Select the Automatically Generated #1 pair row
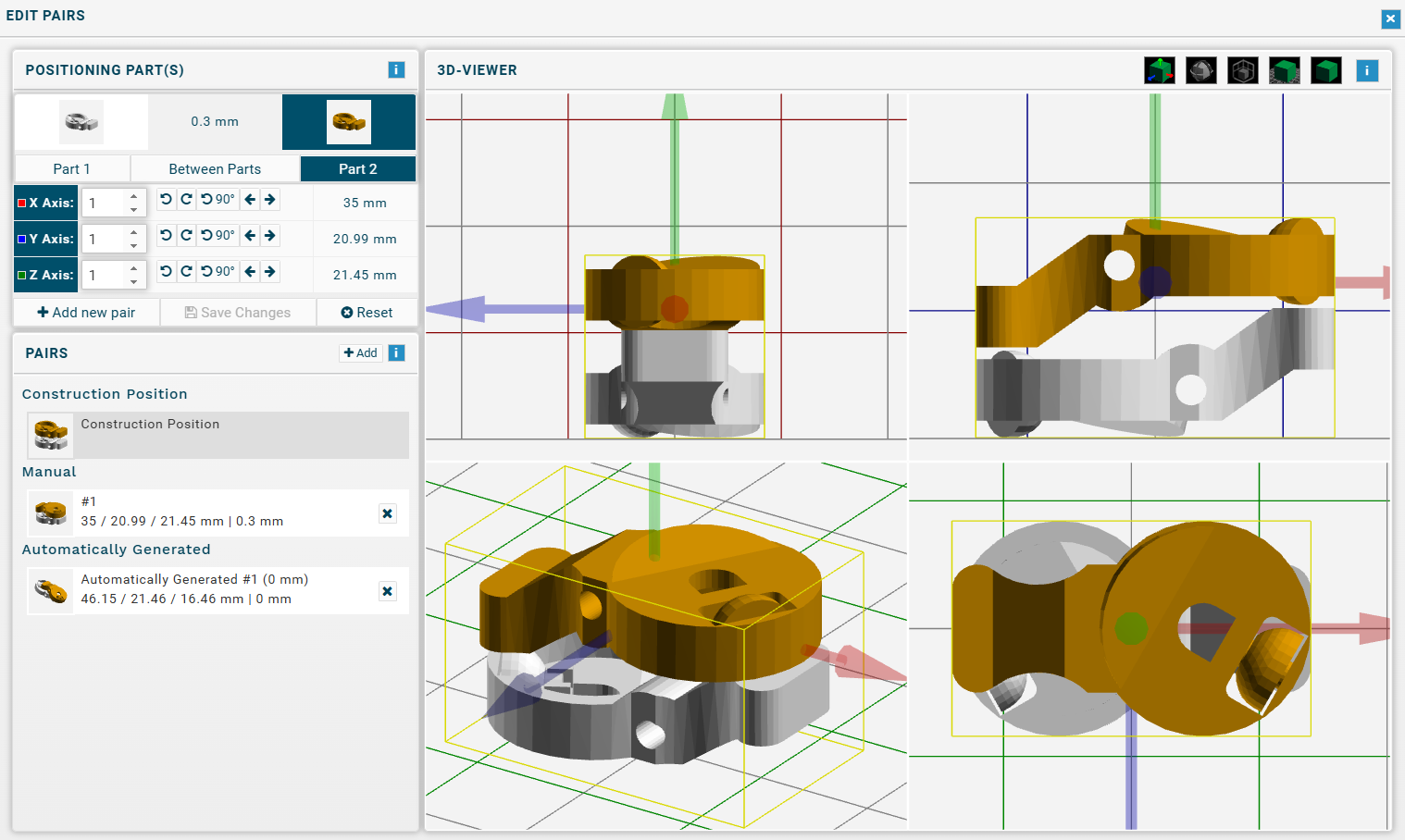Image resolution: width=1405 pixels, height=840 pixels. point(218,590)
